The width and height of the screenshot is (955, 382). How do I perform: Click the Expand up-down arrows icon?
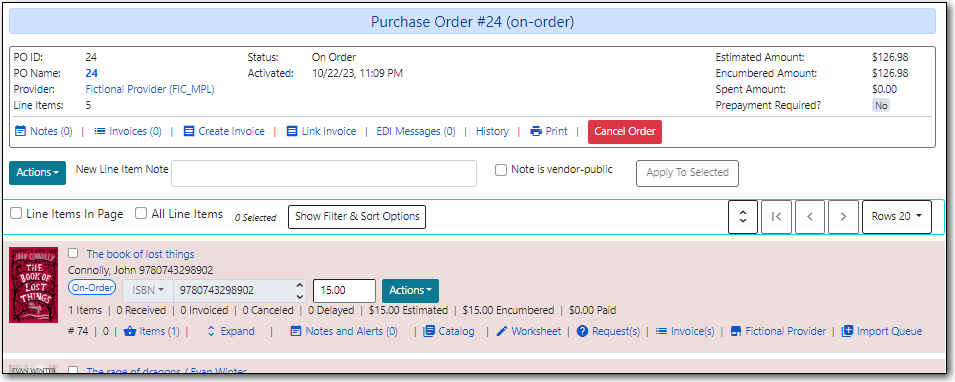pyautogui.click(x=211, y=331)
